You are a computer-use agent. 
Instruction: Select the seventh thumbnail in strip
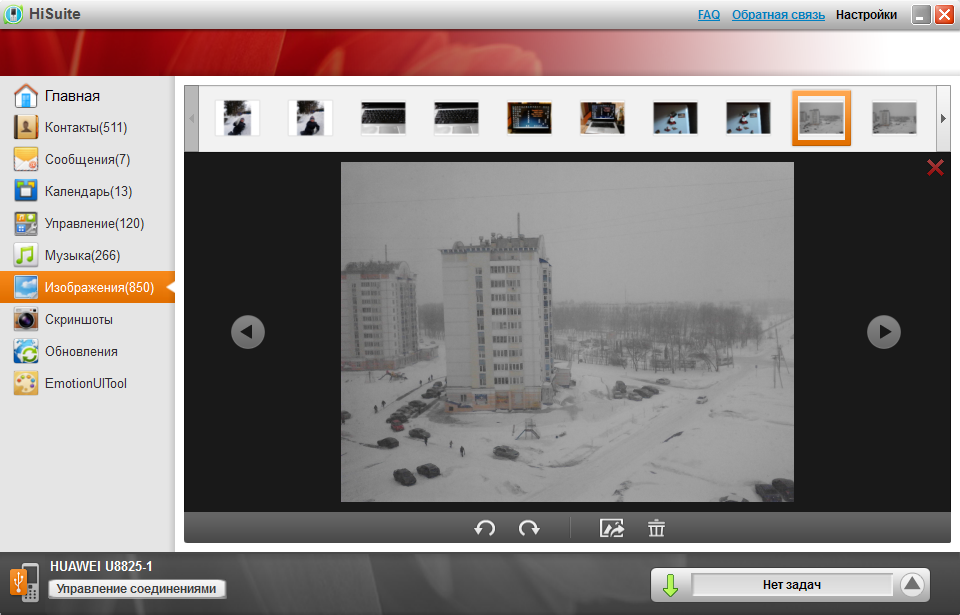click(x=675, y=118)
